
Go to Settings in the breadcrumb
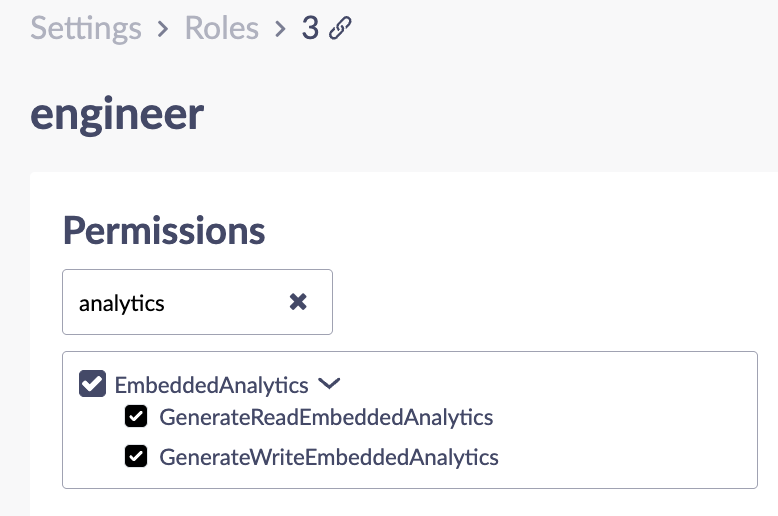(x=86, y=28)
